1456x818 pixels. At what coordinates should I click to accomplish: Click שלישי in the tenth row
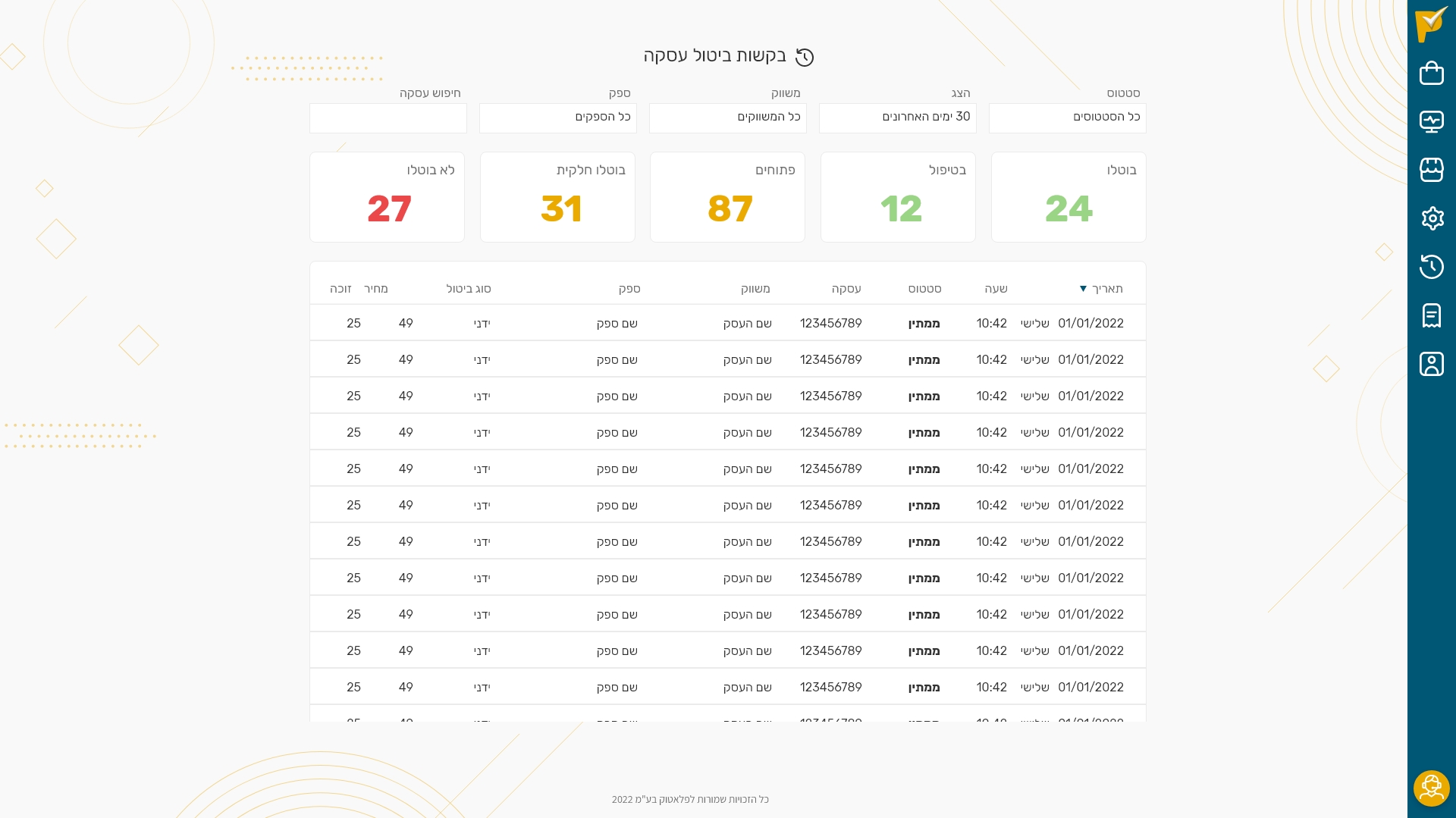(1034, 651)
